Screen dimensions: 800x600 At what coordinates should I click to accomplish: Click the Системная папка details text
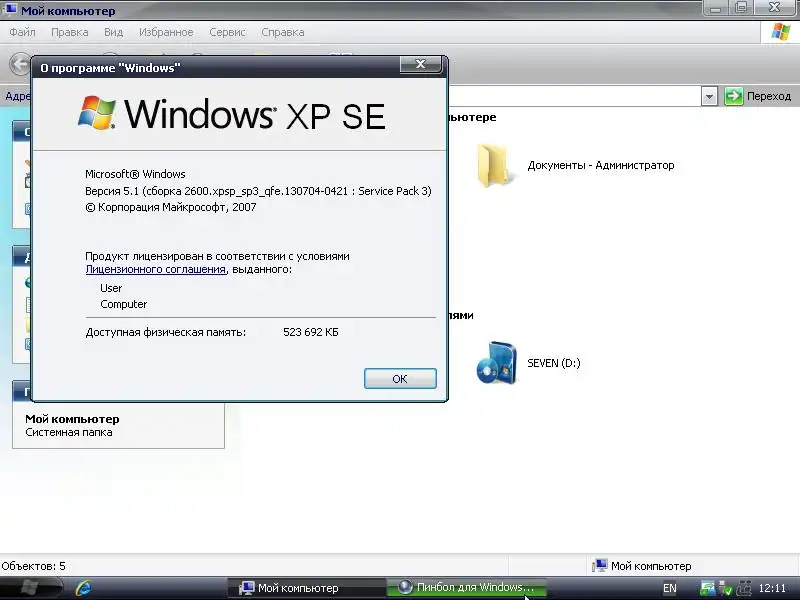69,432
